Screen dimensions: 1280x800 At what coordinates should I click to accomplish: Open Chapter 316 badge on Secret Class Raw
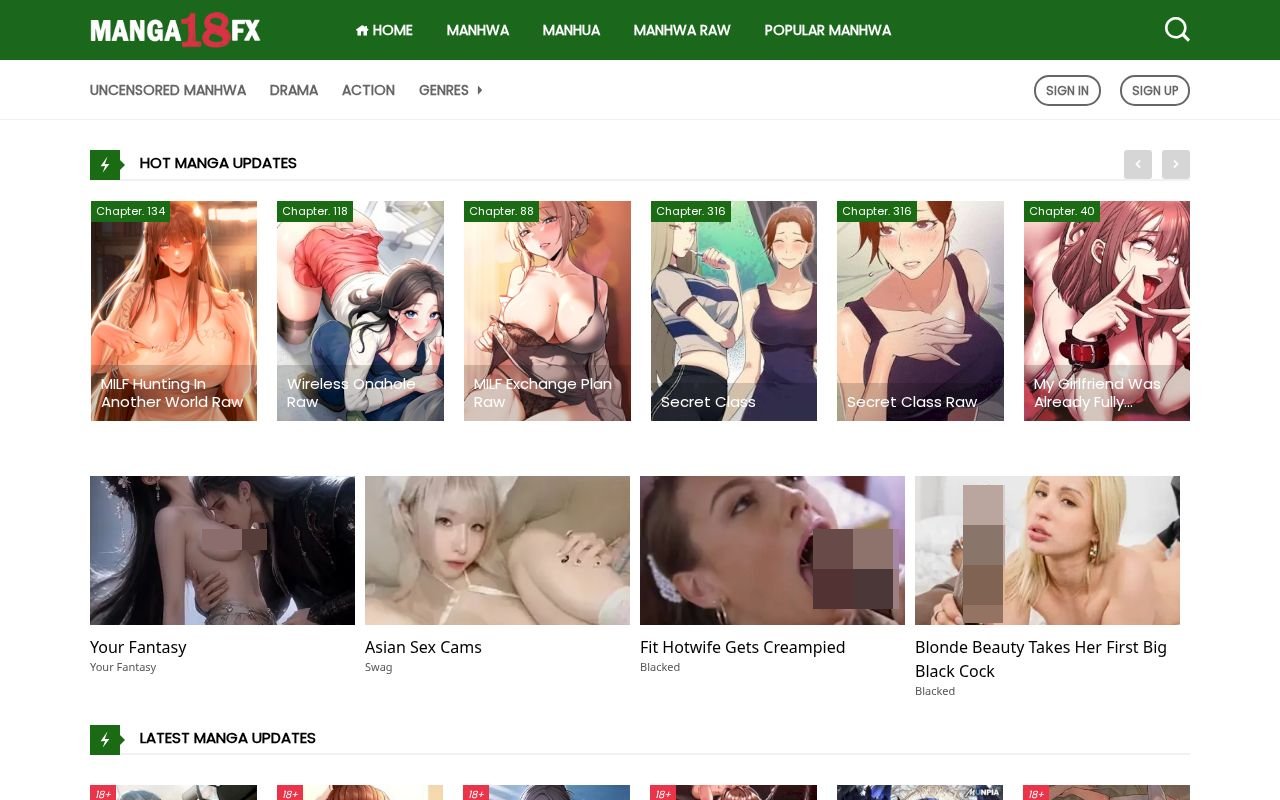[x=877, y=211]
